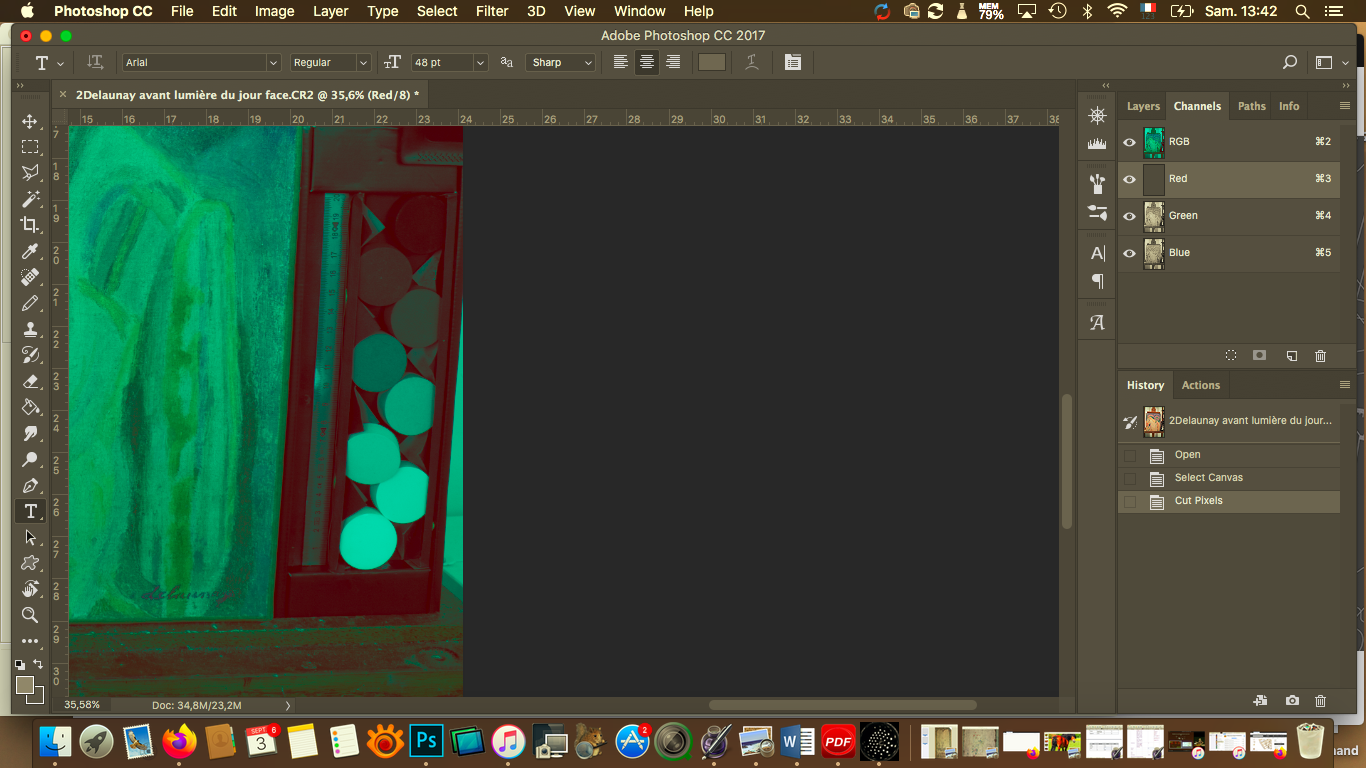Screen dimensions: 1366x768
Task: Select the Polygonal Lasso tool
Action: point(30,173)
